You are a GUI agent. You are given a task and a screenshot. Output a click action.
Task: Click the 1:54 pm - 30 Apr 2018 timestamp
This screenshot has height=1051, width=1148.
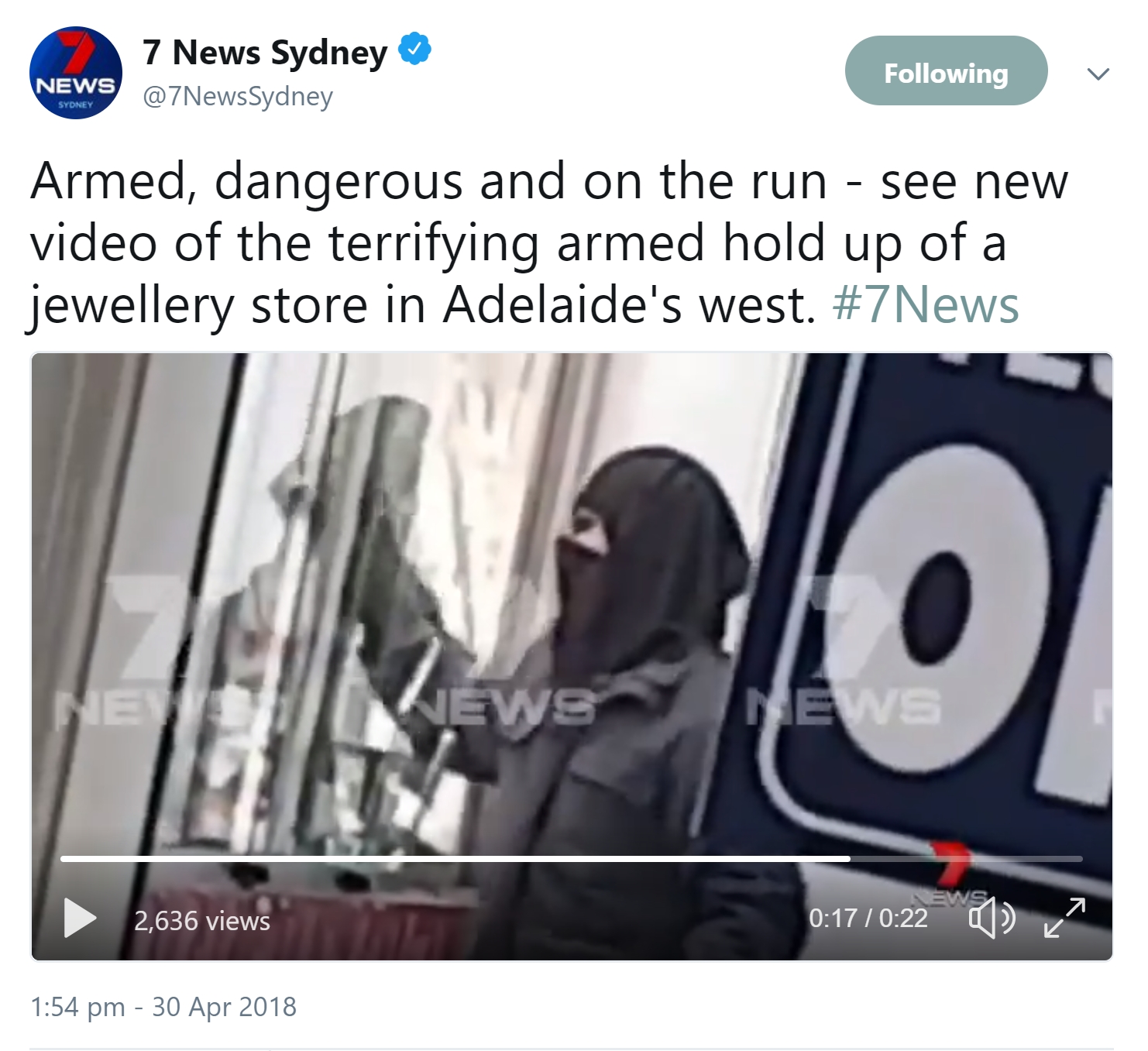coord(163,1007)
